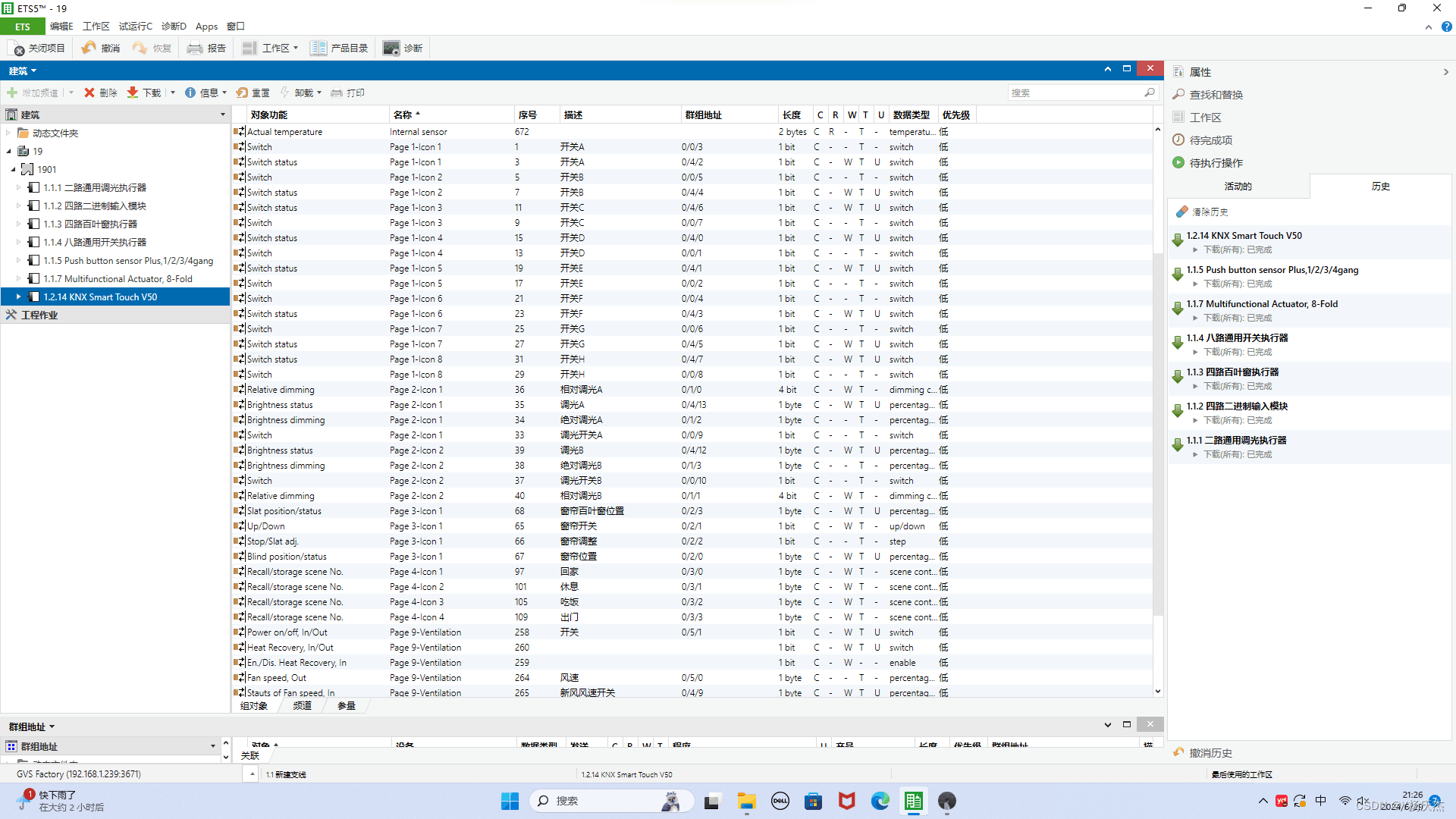The width and height of the screenshot is (1456, 819).
Task: Click the Diagnostics toolbar icon
Action: [391, 48]
